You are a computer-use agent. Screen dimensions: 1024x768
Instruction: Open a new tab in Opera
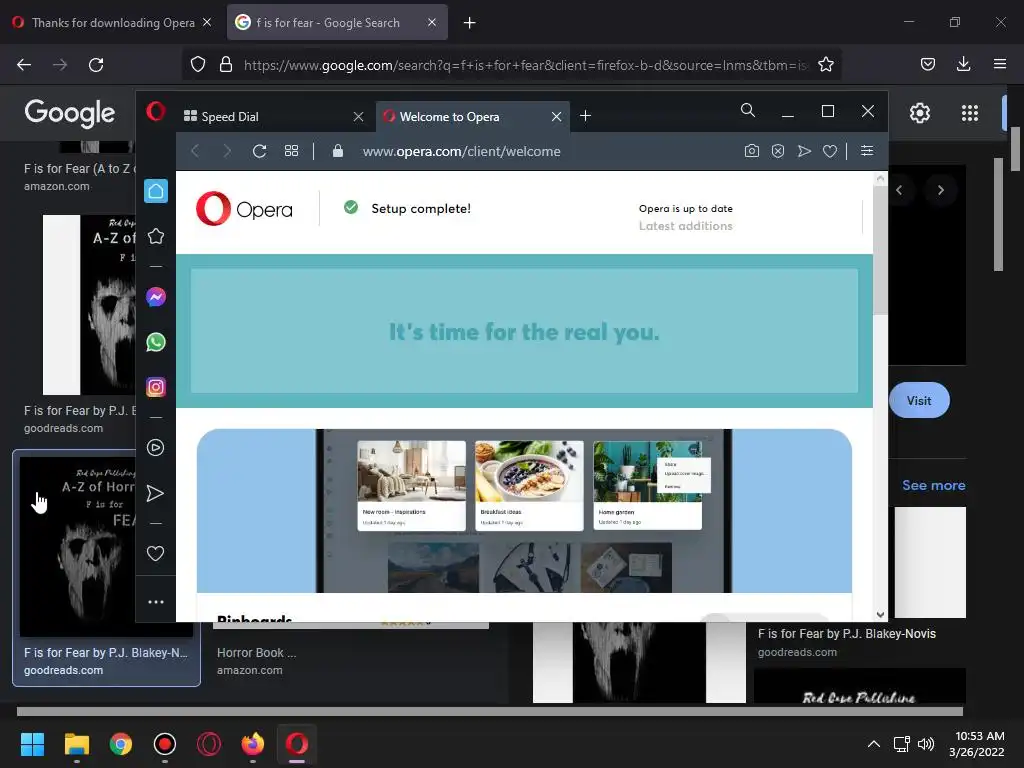coord(586,116)
